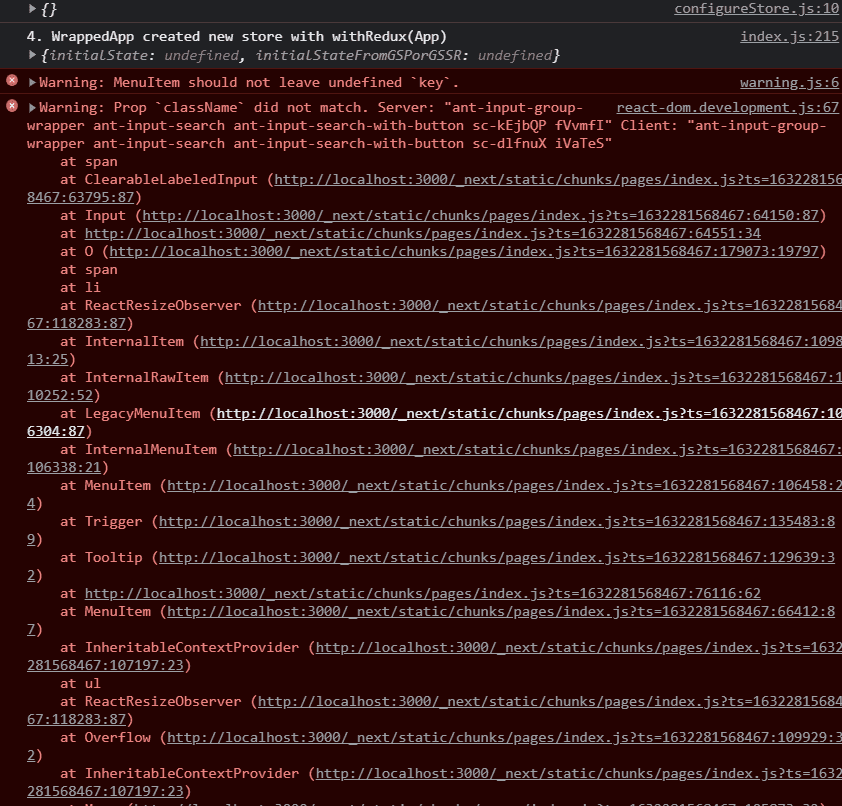The image size is (842, 806).
Task: Open ClearableLabeledInput stack trace link
Action: click(x=558, y=180)
